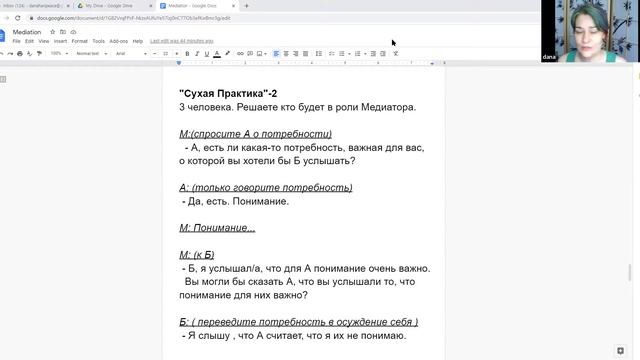Expand the bulleted list options arrow
This screenshot has height=360, width=640.
349,53
